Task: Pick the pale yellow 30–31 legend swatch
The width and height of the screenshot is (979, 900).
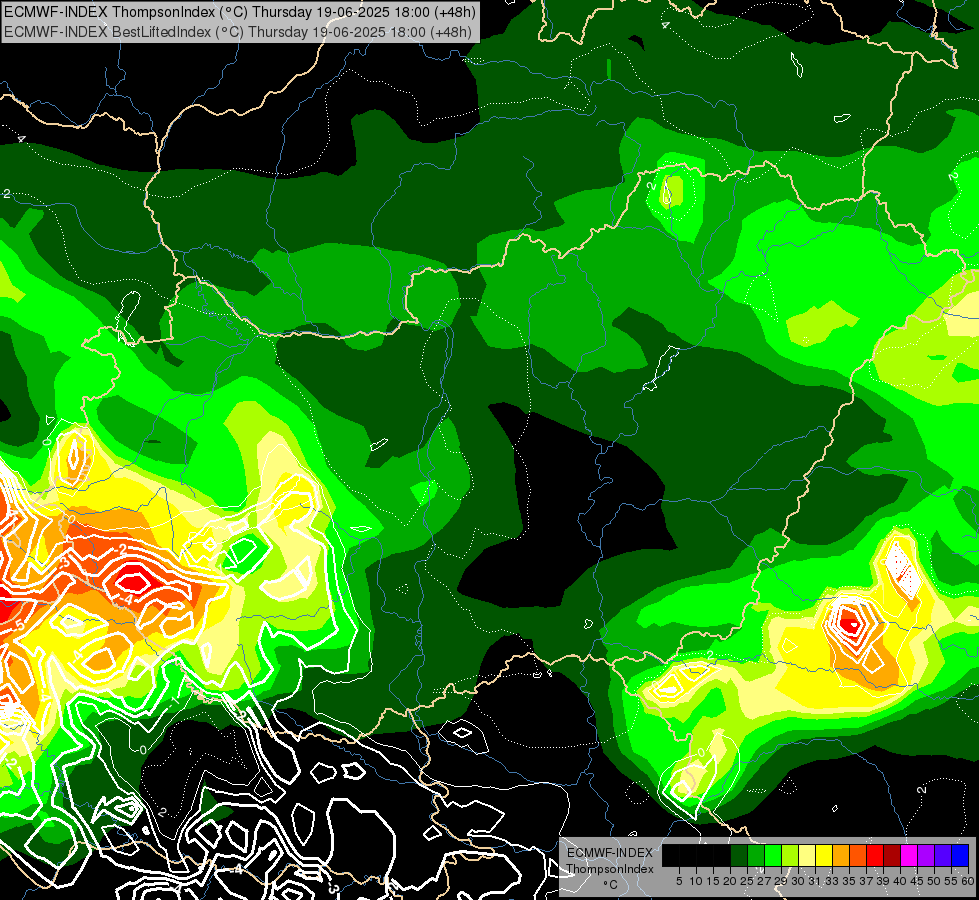Action: click(807, 856)
